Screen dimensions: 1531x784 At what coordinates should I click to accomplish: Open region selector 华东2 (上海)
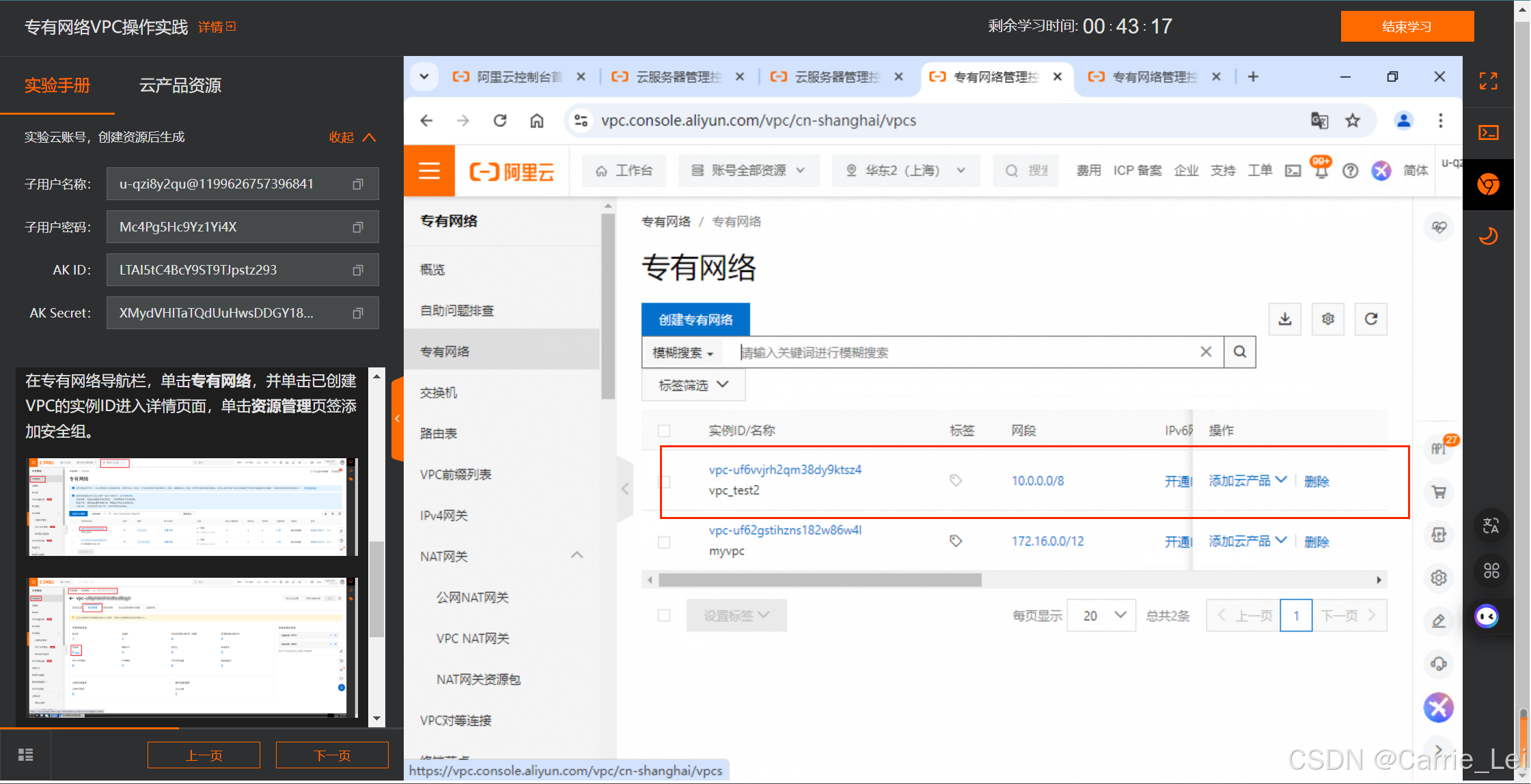[906, 171]
